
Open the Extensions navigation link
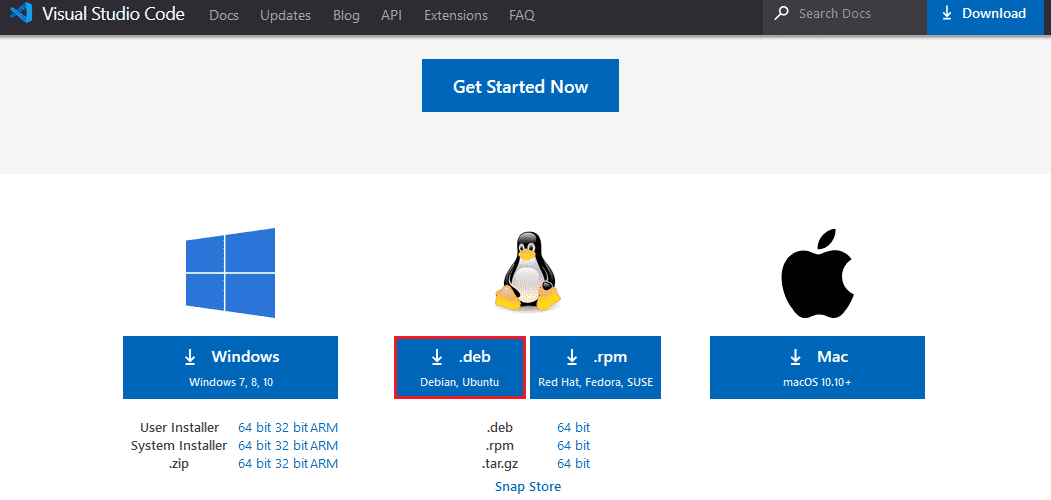pos(455,15)
